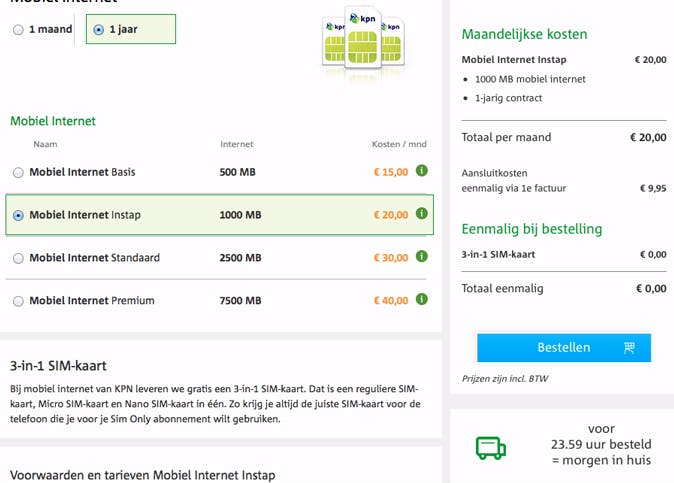
Task: Click the Maandelijkse kosten heading
Action: coord(524,34)
